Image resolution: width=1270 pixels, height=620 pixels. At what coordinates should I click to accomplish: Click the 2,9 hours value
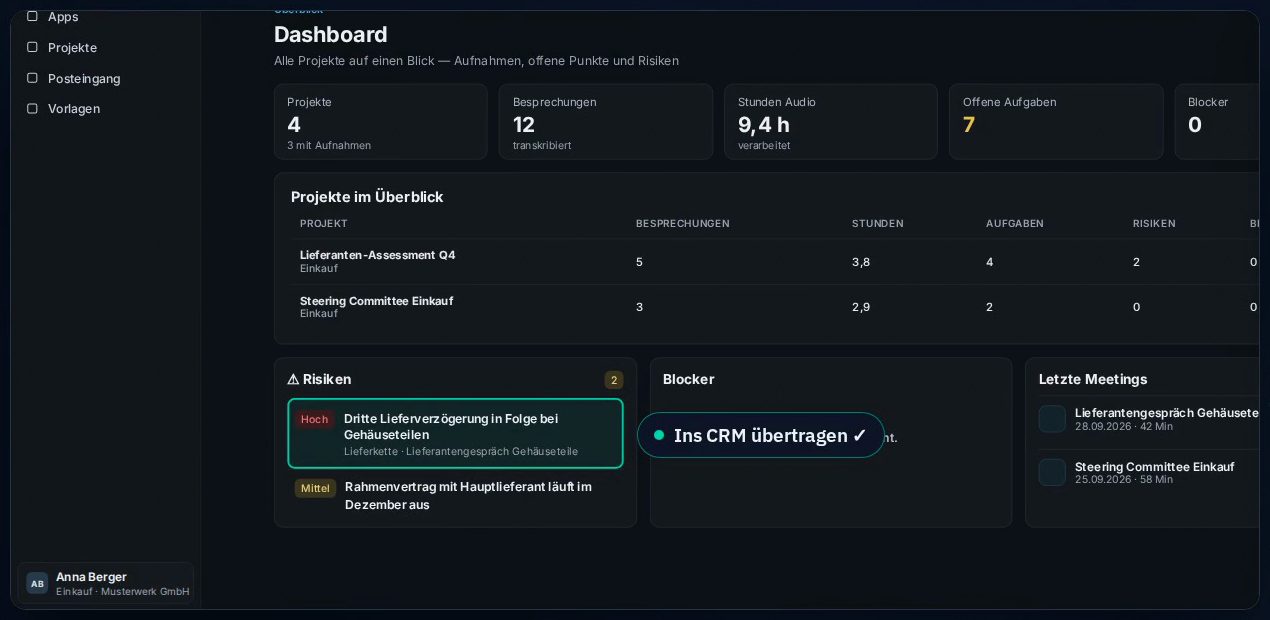click(x=861, y=307)
